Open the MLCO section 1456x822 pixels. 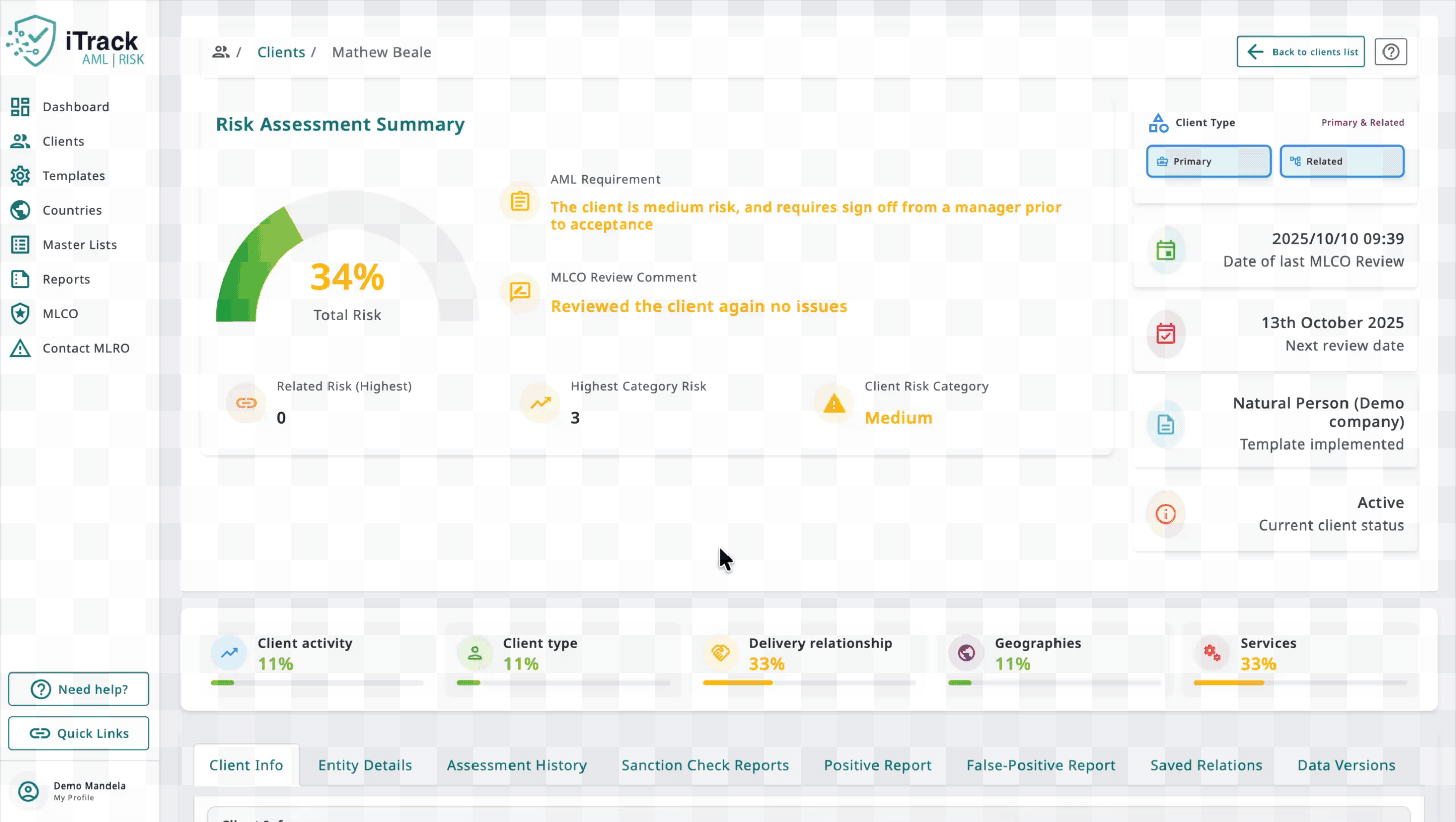(x=60, y=313)
